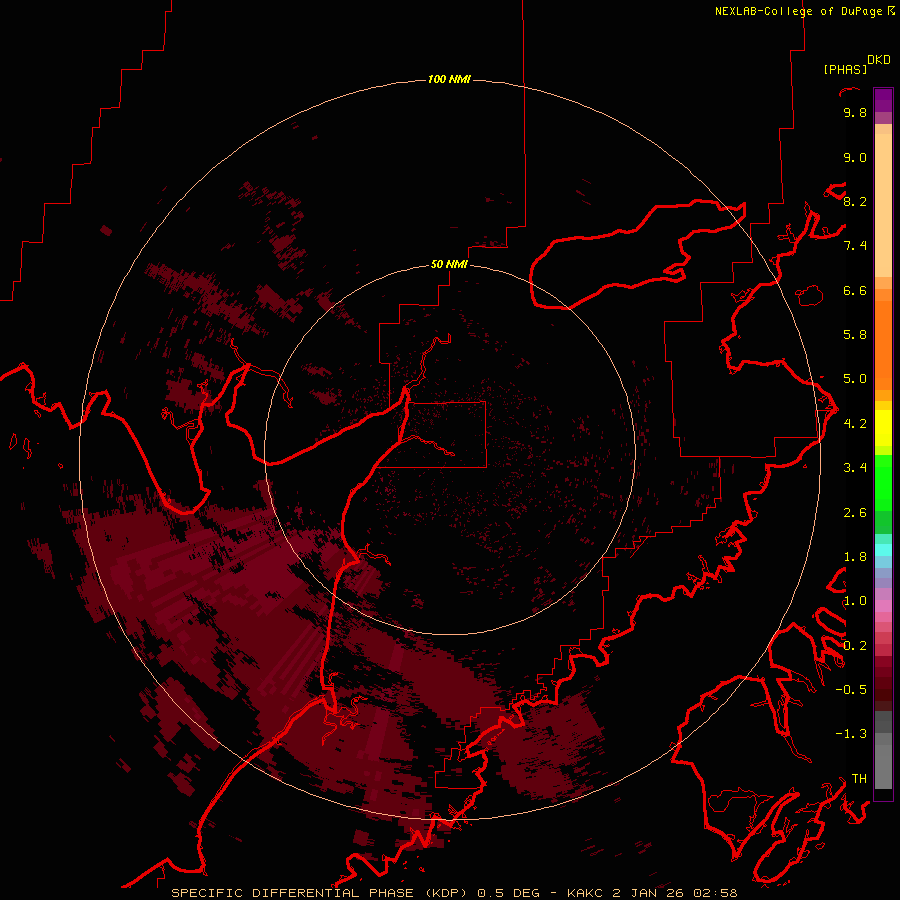Click the 2.6 legend value
900x900 pixels.
point(855,513)
